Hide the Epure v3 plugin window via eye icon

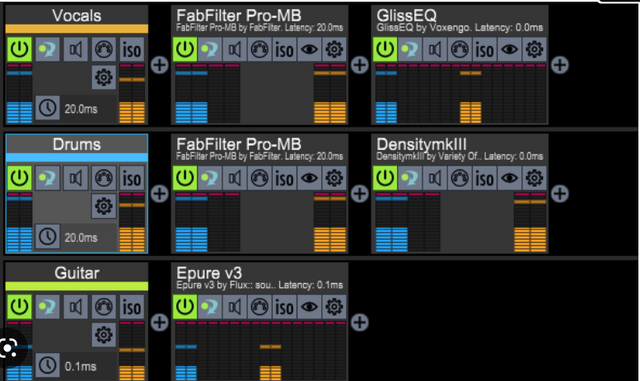[x=309, y=307]
